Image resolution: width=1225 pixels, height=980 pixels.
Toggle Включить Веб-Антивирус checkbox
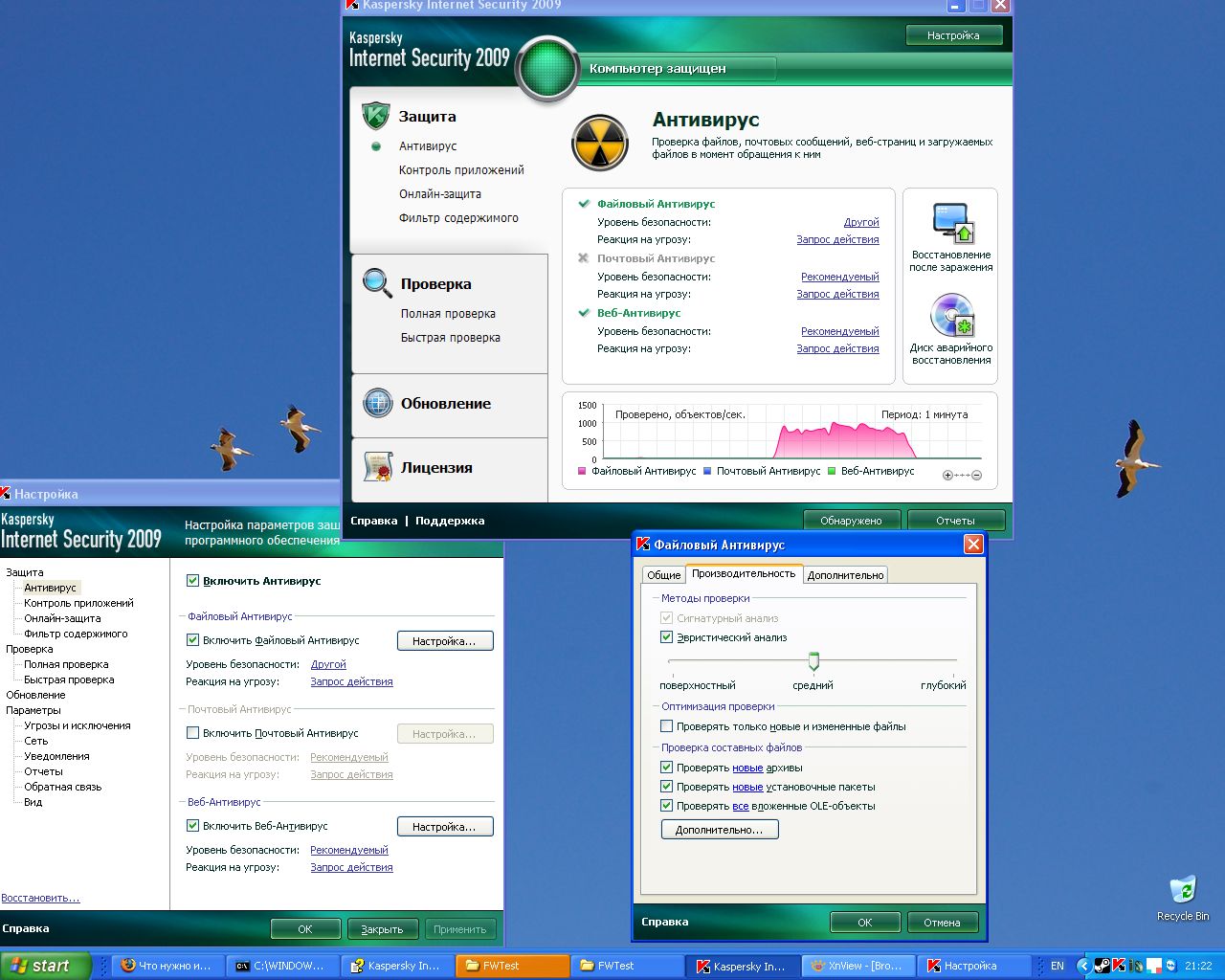click(192, 826)
